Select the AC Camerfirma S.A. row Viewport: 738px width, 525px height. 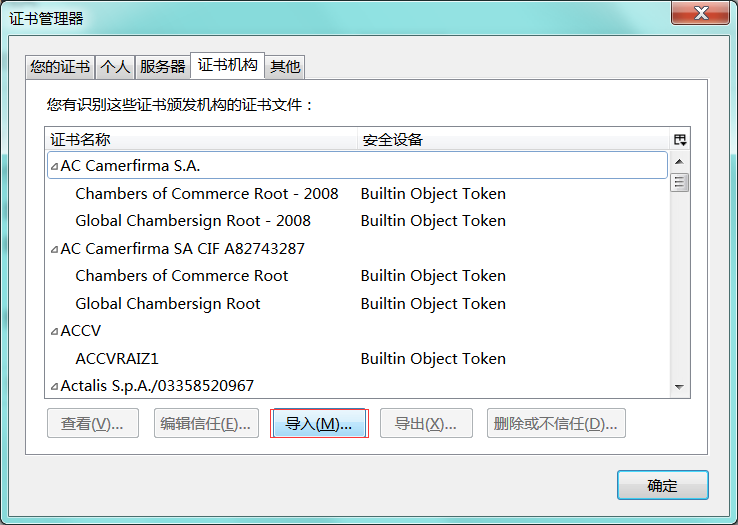click(x=357, y=165)
